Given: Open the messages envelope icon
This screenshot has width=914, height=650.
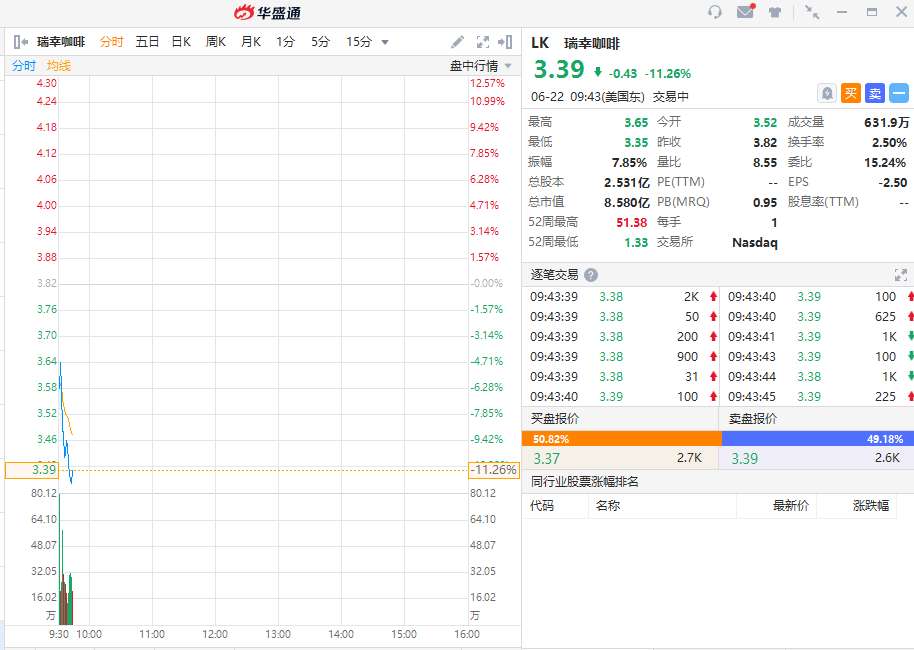Looking at the screenshot, I should pos(745,12).
